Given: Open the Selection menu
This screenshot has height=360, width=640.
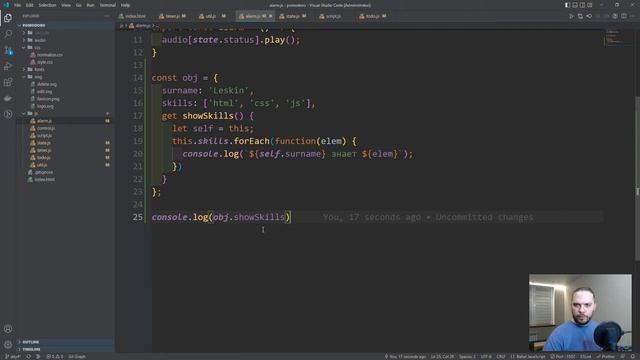Looking at the screenshot, I should click(x=47, y=5).
